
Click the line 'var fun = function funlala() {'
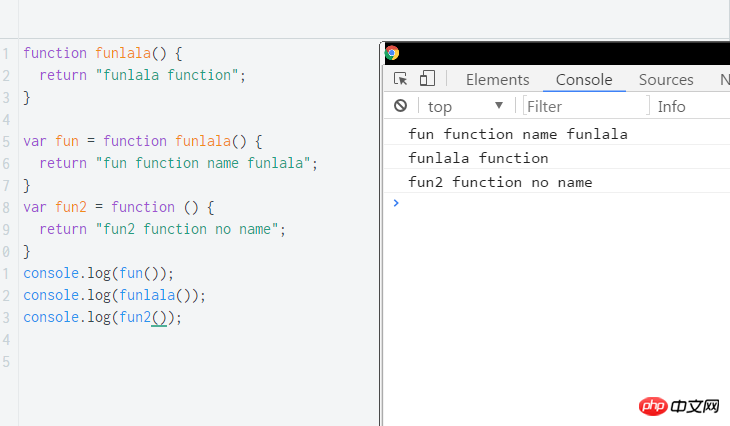tap(143, 141)
